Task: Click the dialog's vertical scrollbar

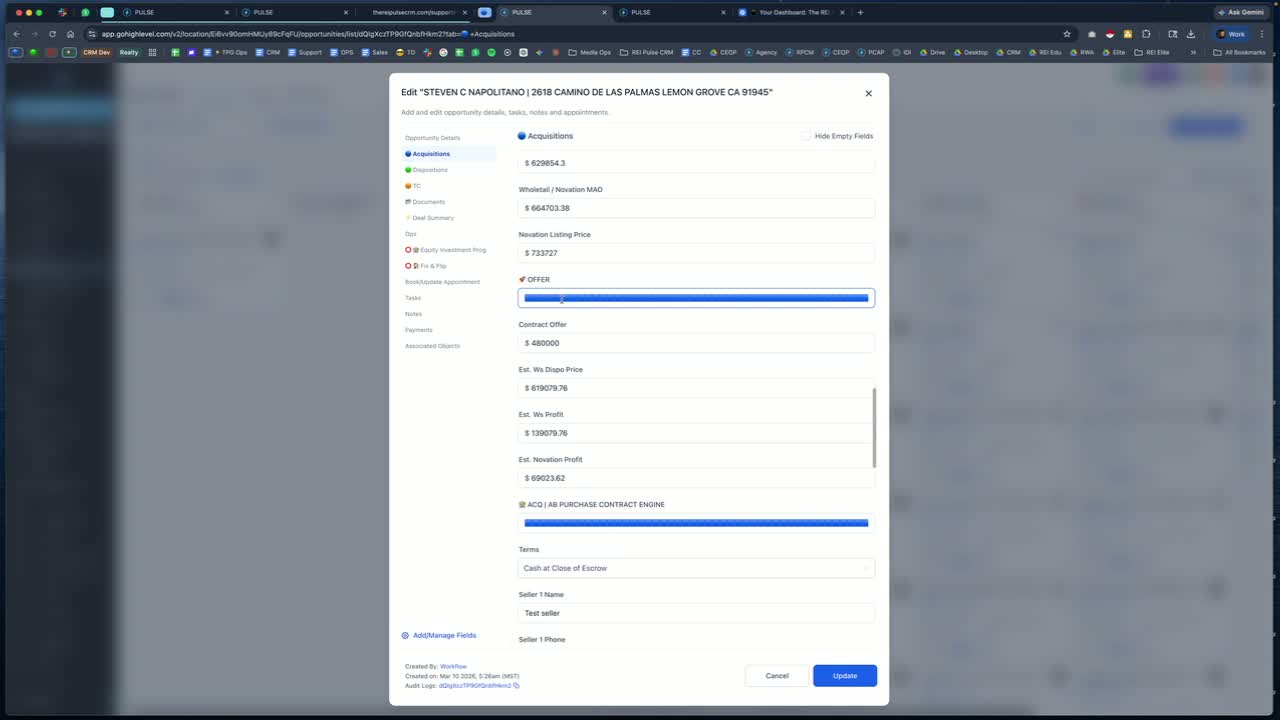Action: tap(875, 428)
